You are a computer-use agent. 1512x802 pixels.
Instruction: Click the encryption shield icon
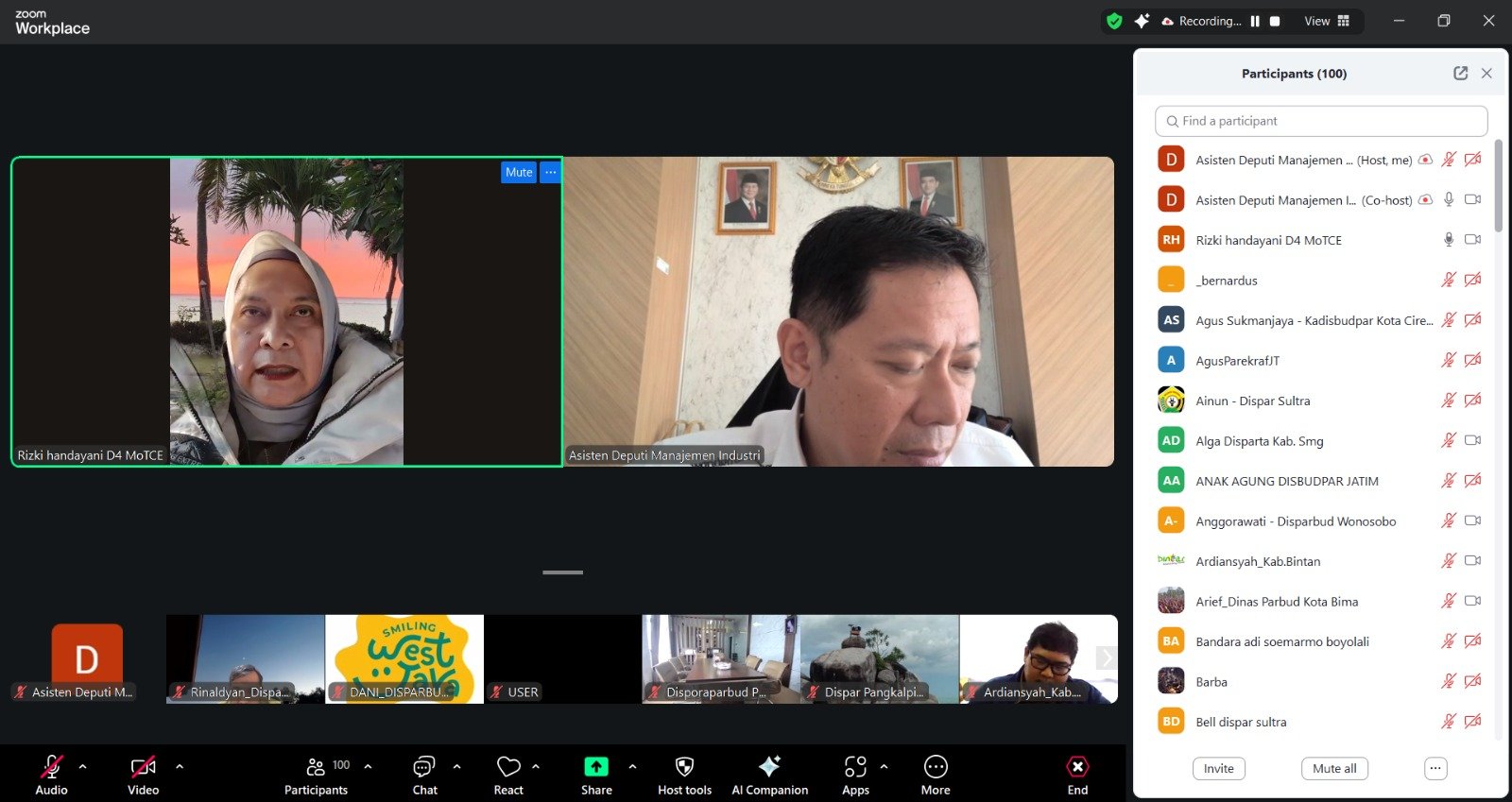pyautogui.click(x=1114, y=21)
